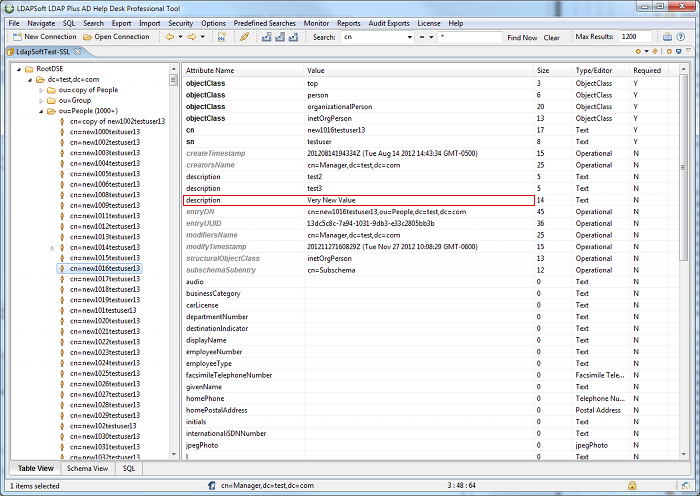
Task: Click the orange circle icon in view toolbar
Action: (638, 51)
